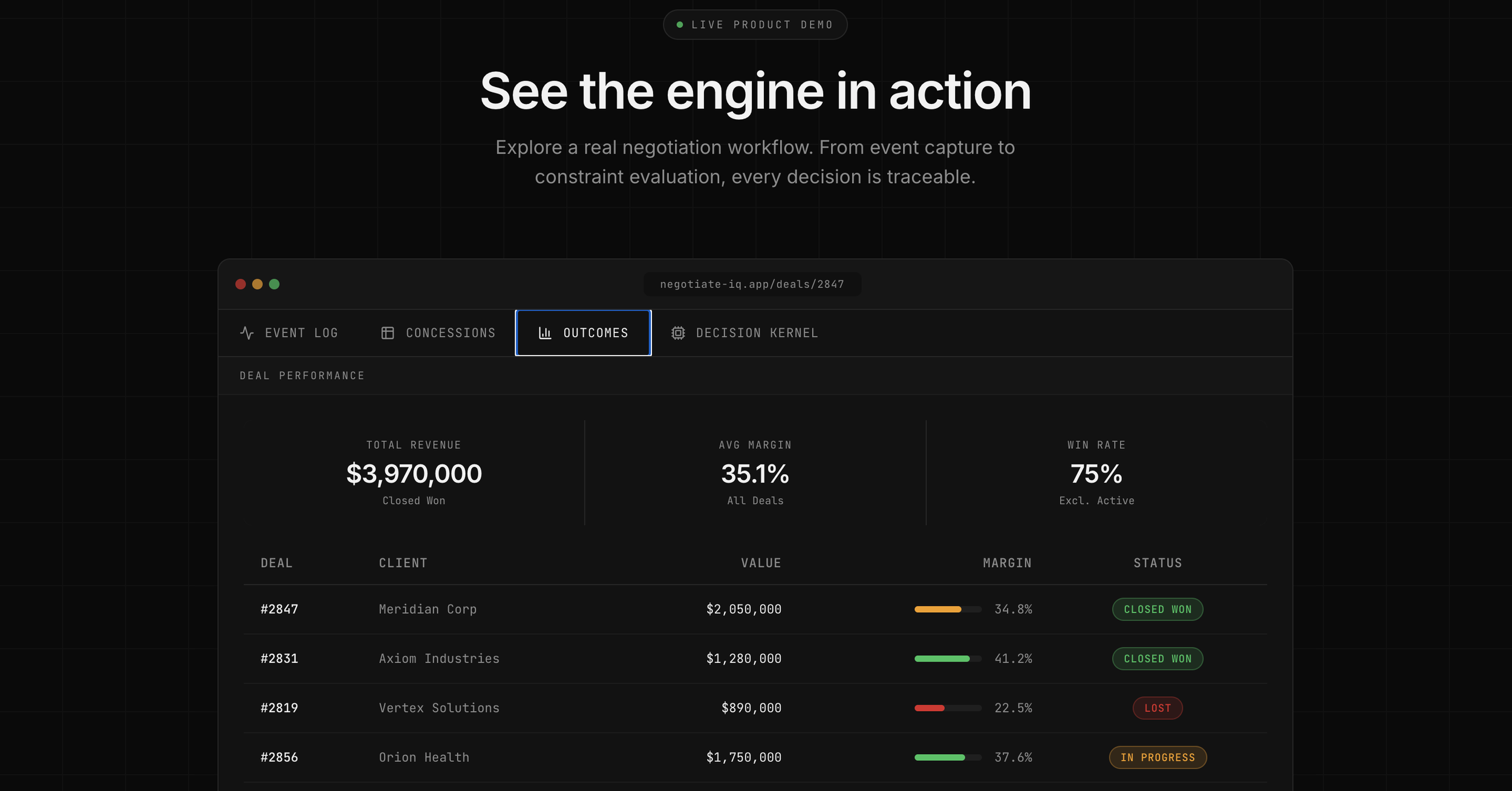Click the Event Log activity pulse icon
Image resolution: width=1512 pixels, height=791 pixels.
tap(247, 333)
